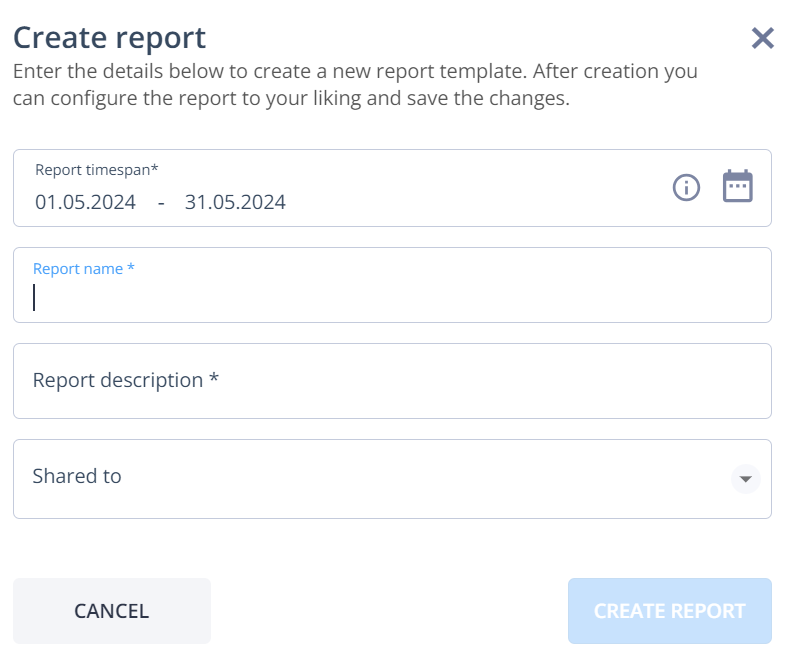
Task: Click the CANCEL button
Action: [x=112, y=611]
